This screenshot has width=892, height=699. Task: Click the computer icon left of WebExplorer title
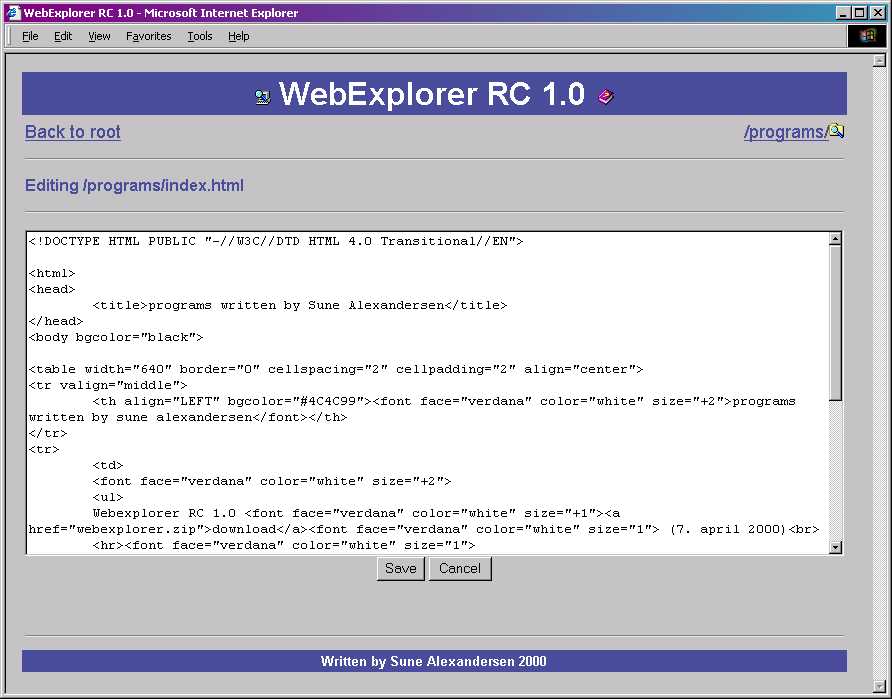coord(263,97)
